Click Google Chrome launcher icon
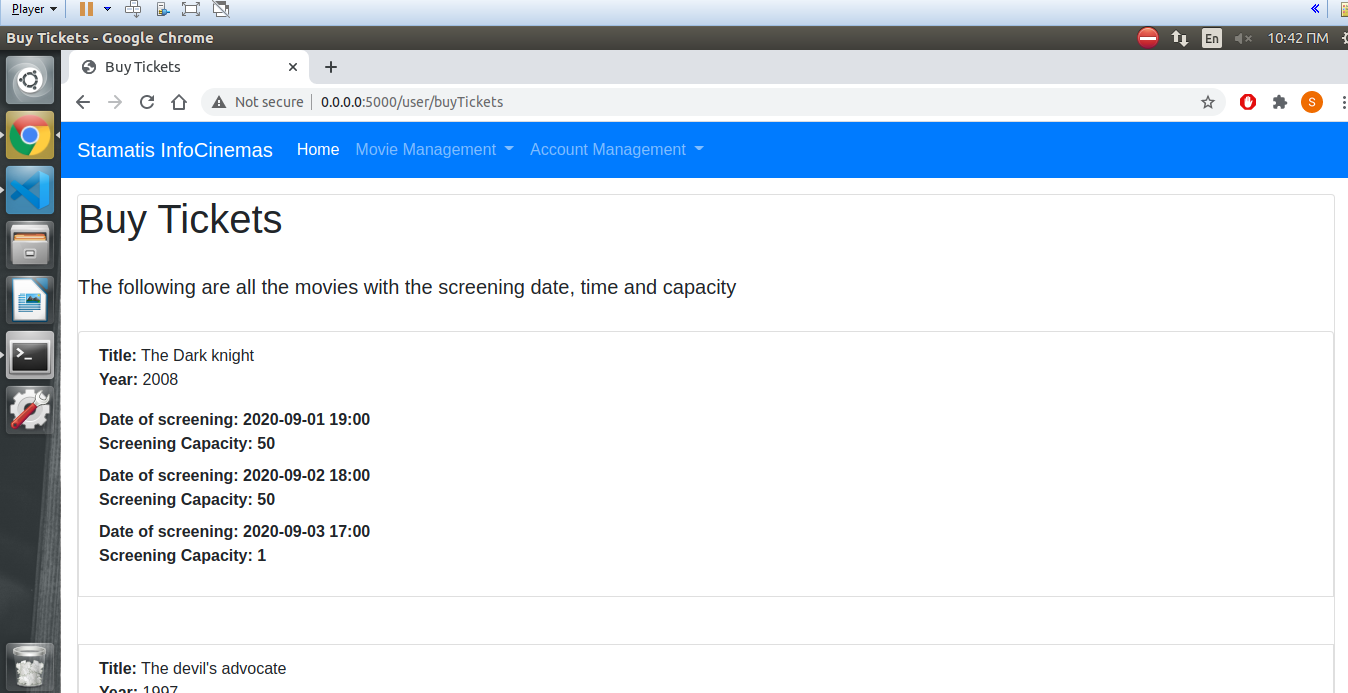This screenshot has height=693, width=1348. click(x=30, y=135)
